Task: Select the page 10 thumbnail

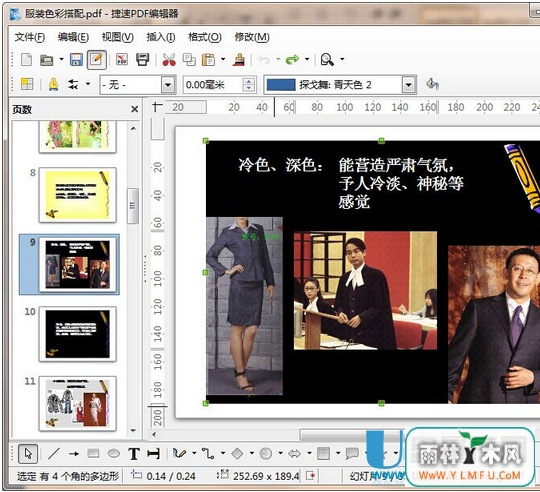Action: pyautogui.click(x=77, y=334)
